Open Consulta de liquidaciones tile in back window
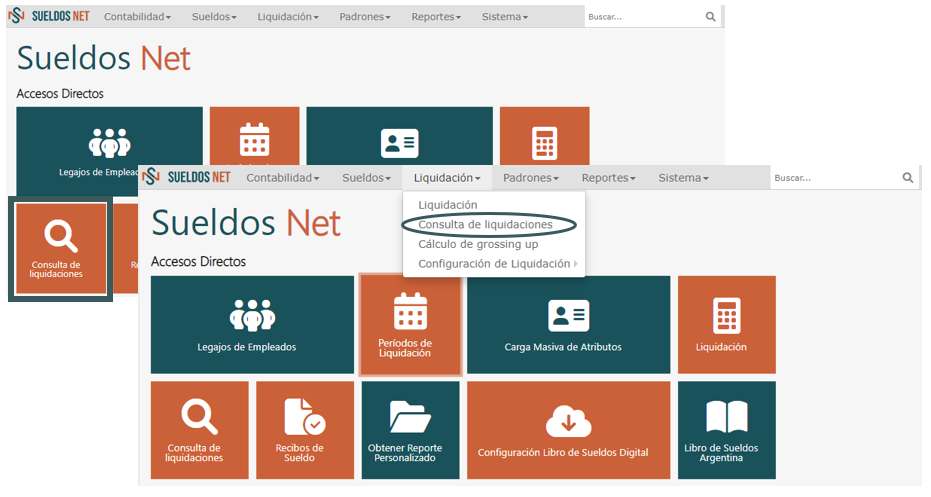 [x=61, y=249]
